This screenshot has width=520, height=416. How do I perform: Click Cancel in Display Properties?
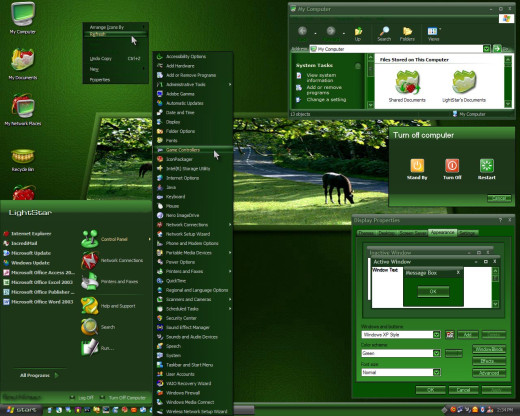463,390
